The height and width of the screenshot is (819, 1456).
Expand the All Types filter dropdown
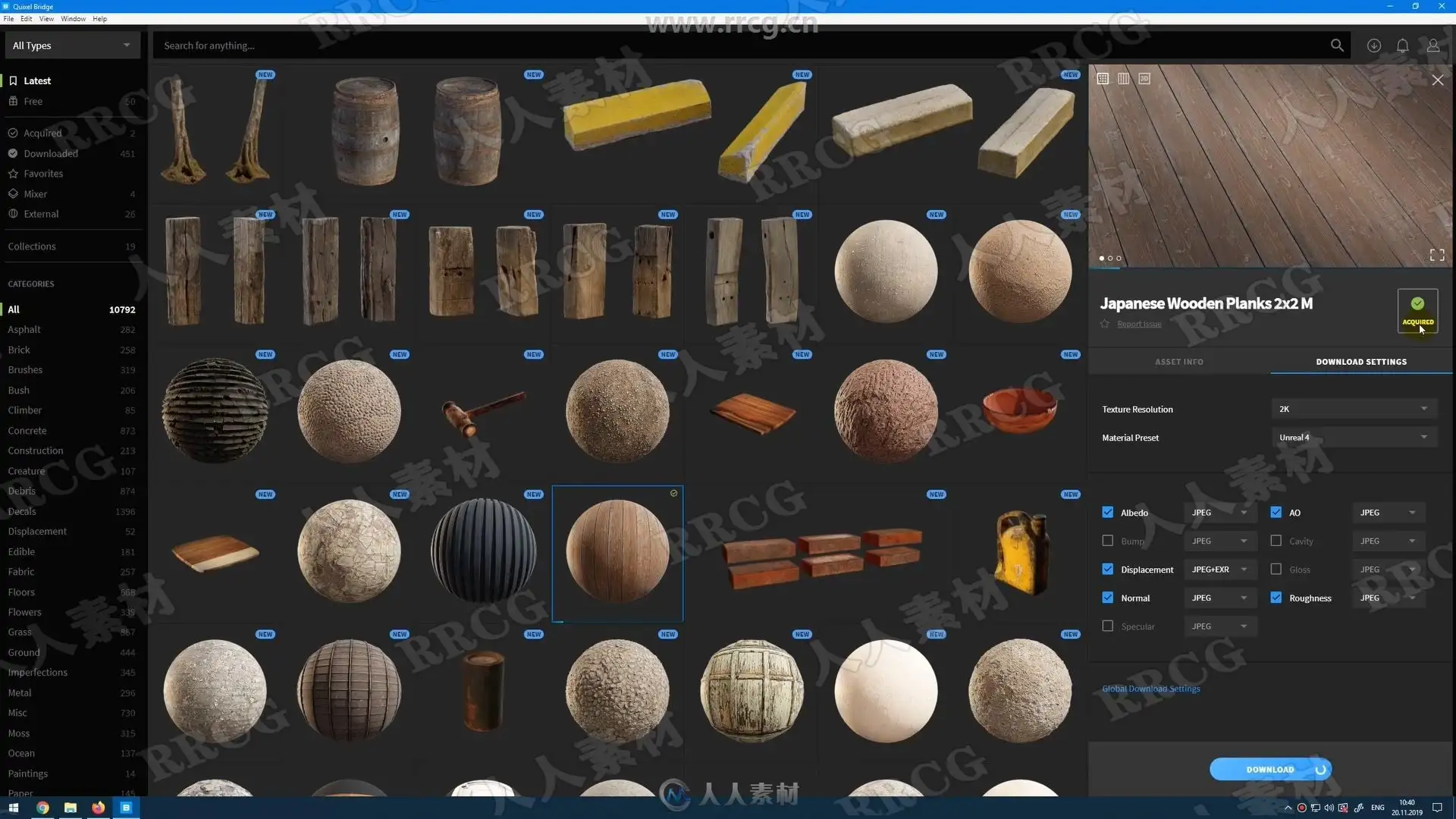[x=71, y=45]
